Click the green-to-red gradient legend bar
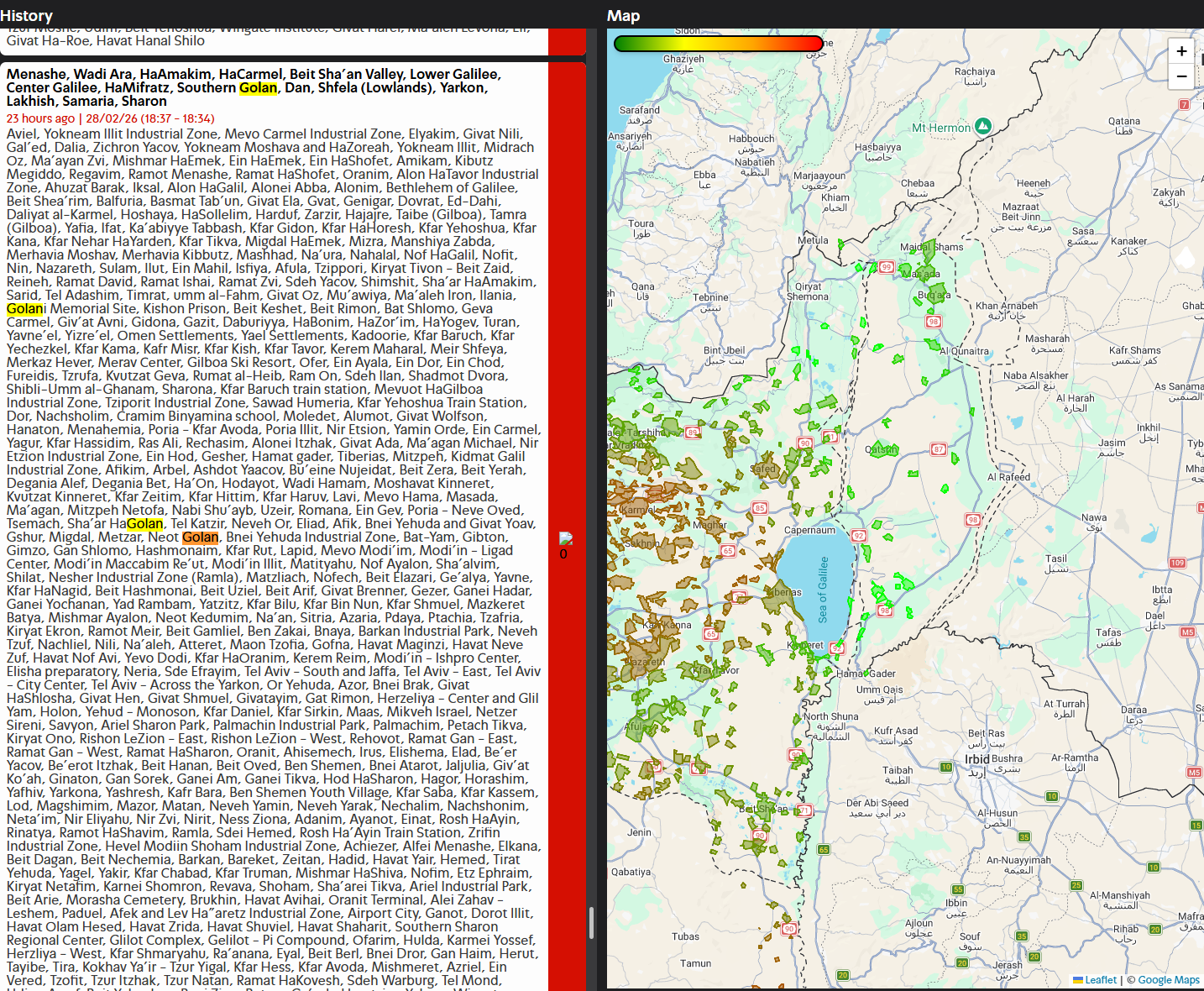Viewport: 1204px width, 991px height. click(719, 44)
